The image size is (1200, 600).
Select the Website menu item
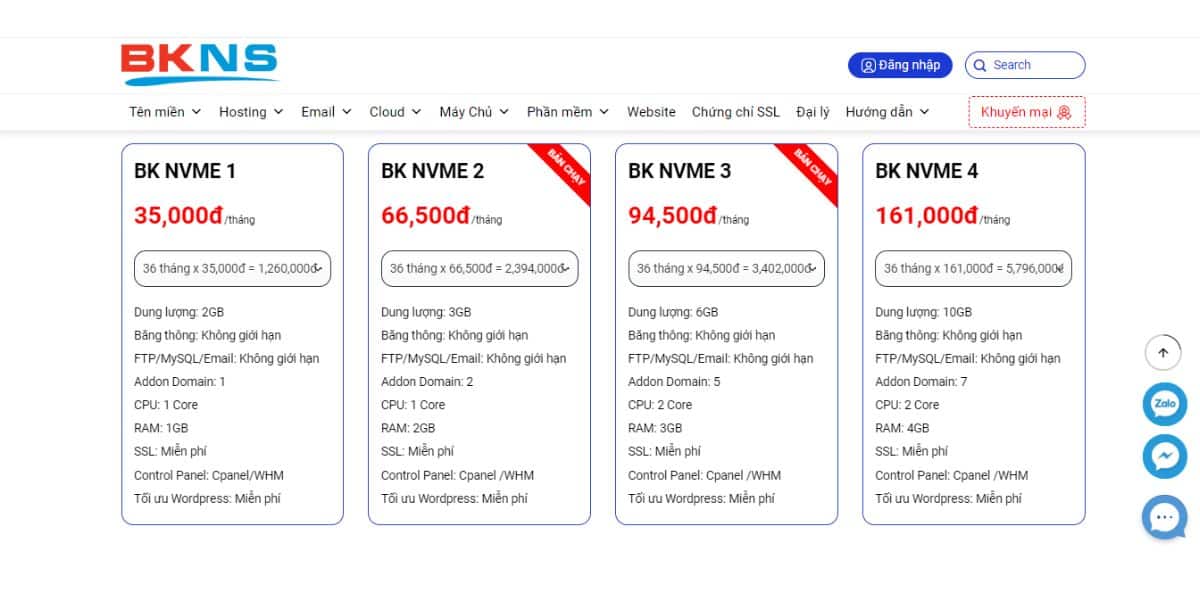point(651,112)
